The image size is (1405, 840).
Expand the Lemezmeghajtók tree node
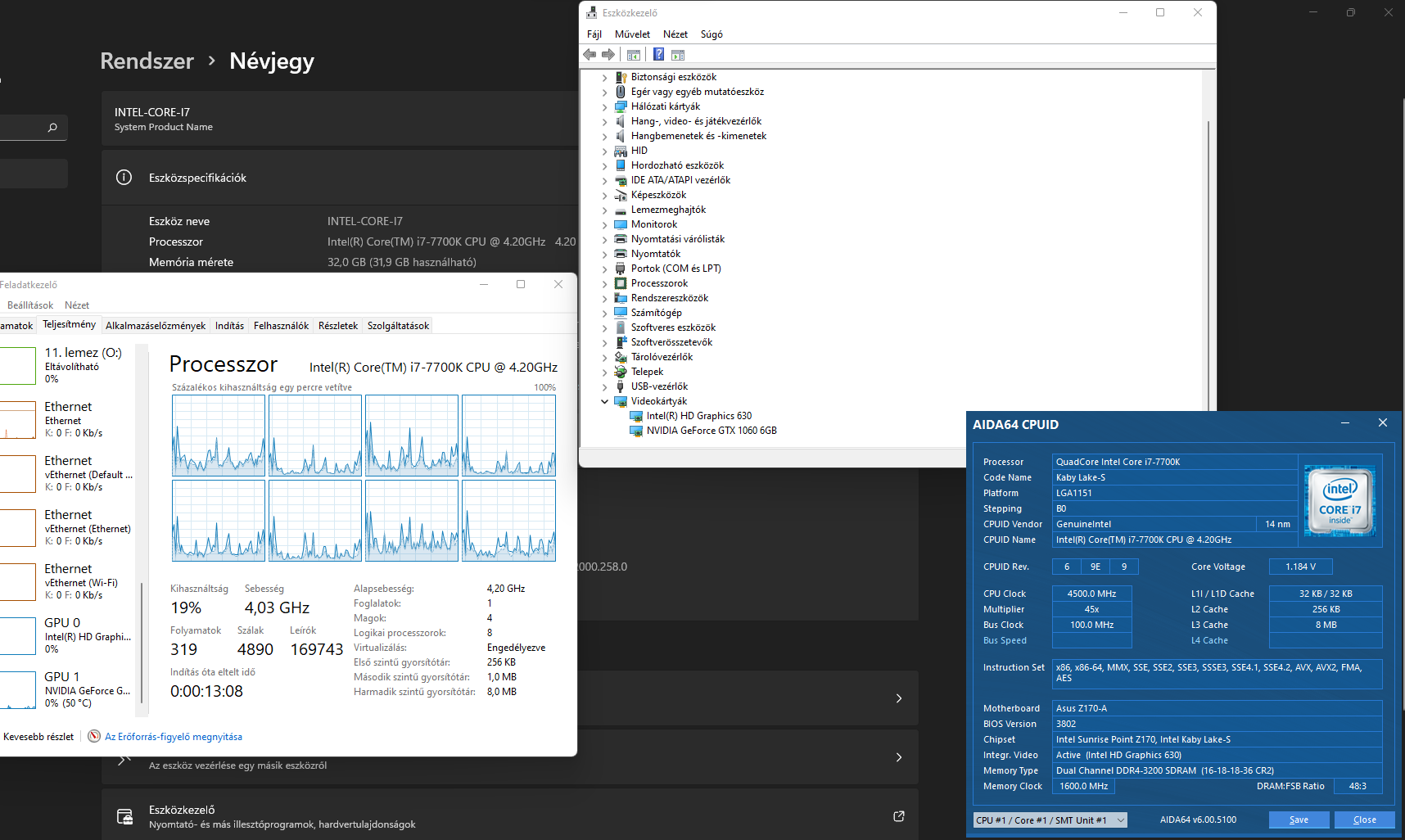click(605, 210)
